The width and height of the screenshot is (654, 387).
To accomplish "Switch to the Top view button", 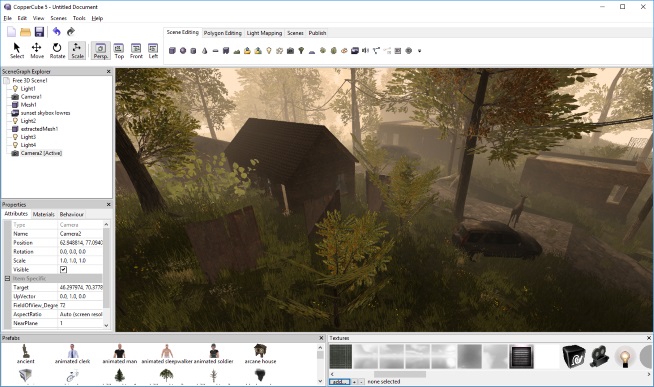I will [x=119, y=50].
